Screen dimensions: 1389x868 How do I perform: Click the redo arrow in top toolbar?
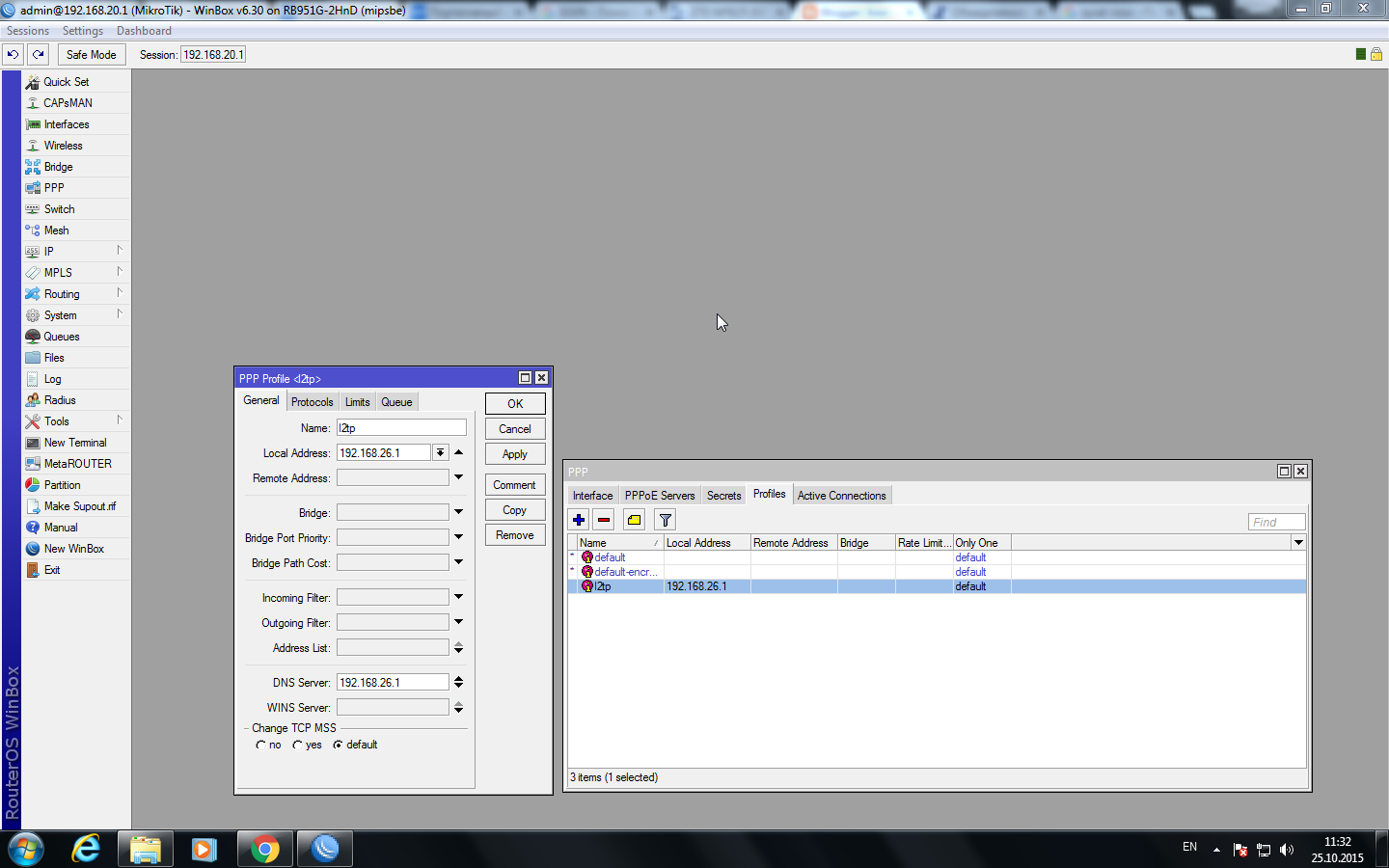click(38, 54)
